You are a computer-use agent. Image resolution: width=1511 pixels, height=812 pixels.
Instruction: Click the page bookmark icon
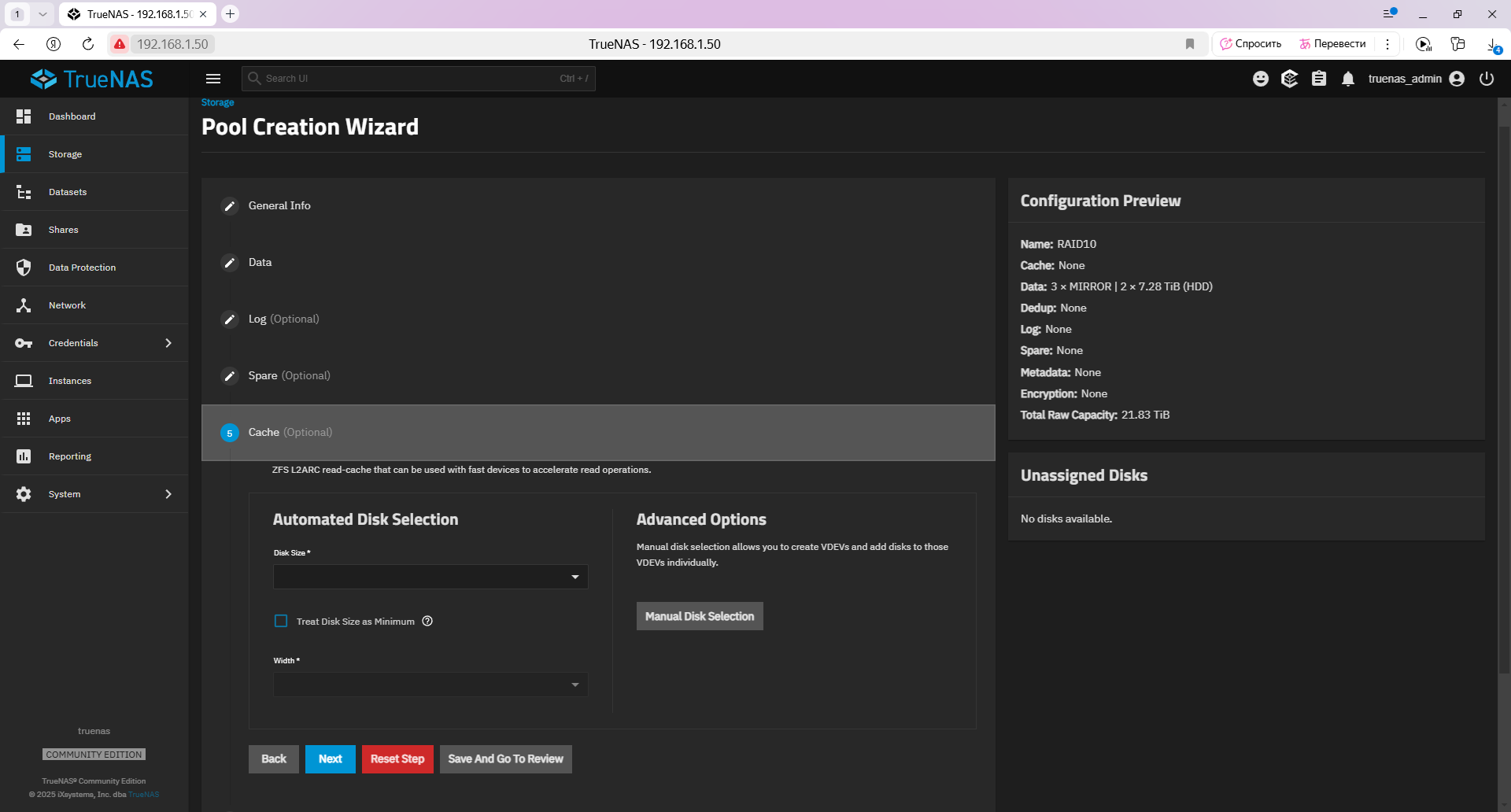click(x=1190, y=44)
